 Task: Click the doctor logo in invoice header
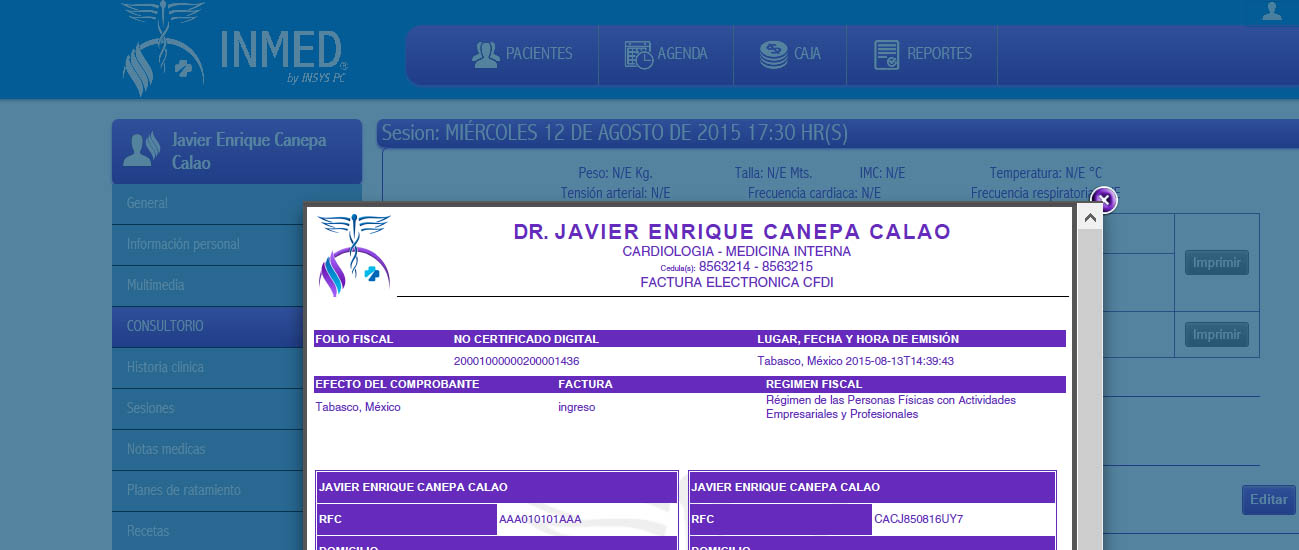pos(354,256)
